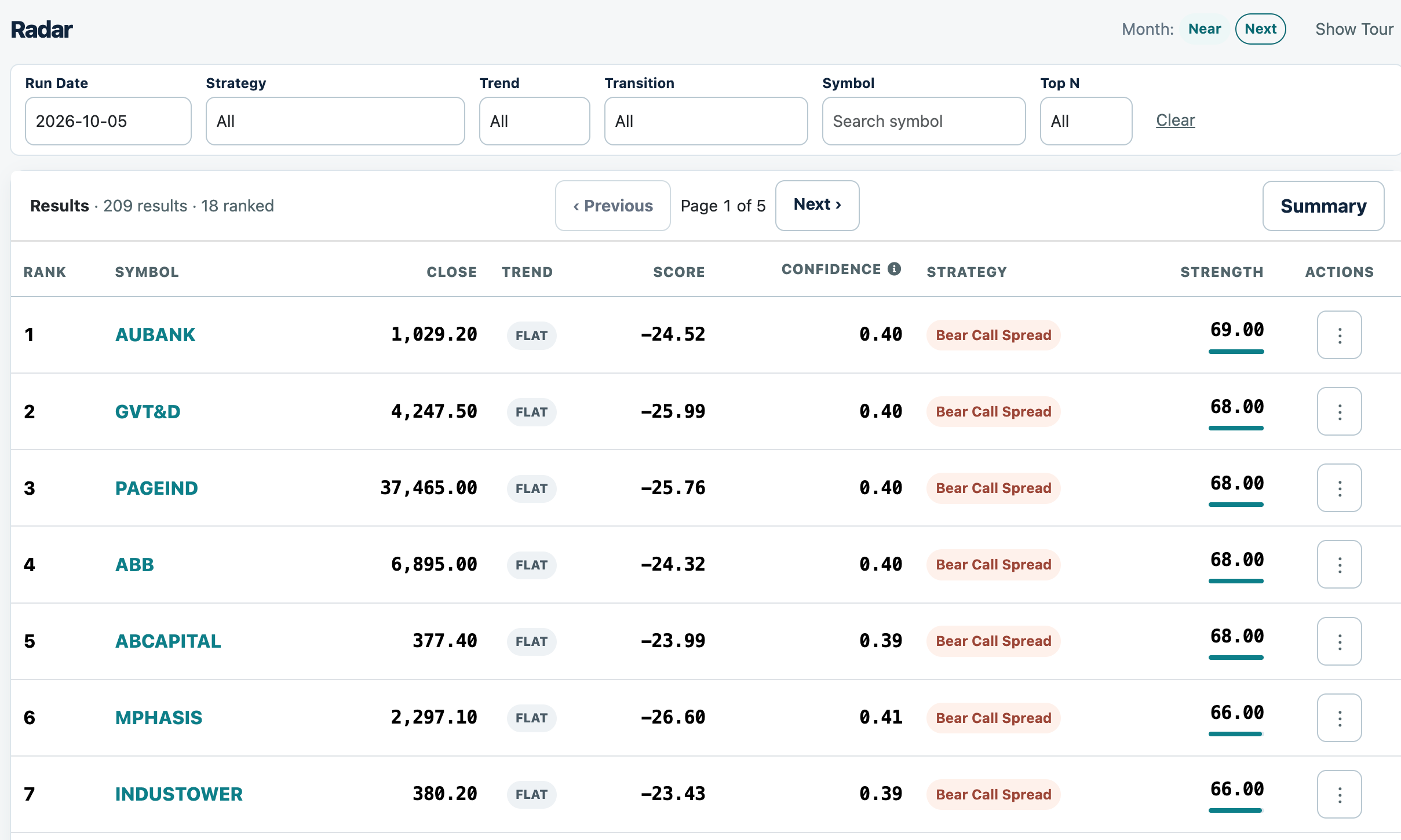Click Bear Call Spread tag for AUBANK
This screenshot has width=1401, height=840.
point(993,335)
